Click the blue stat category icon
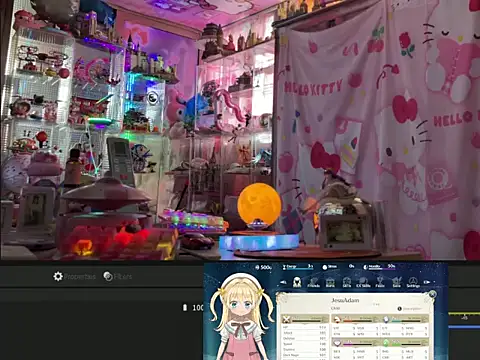480x360 pixels. (386, 319)
